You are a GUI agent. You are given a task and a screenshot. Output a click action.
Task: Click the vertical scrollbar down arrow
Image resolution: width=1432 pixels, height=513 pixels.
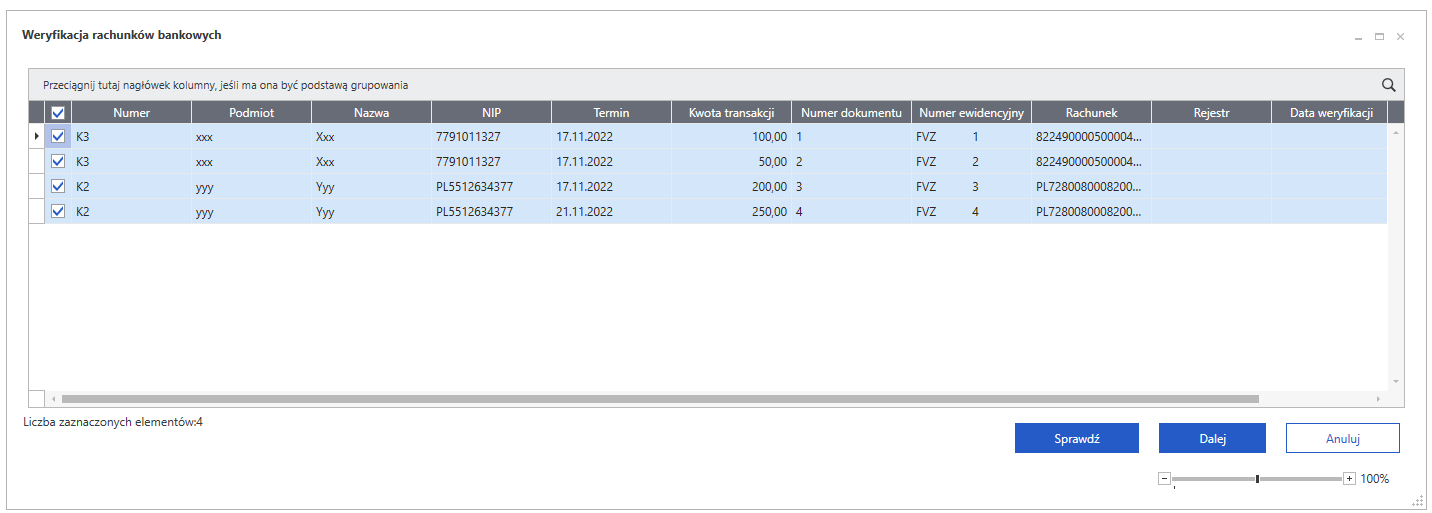(1396, 381)
